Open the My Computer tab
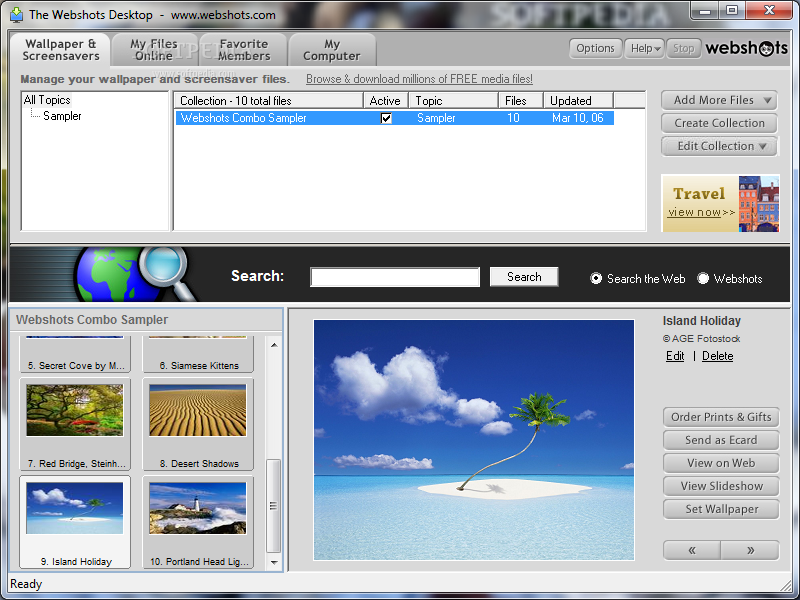This screenshot has width=800, height=600. click(x=332, y=50)
